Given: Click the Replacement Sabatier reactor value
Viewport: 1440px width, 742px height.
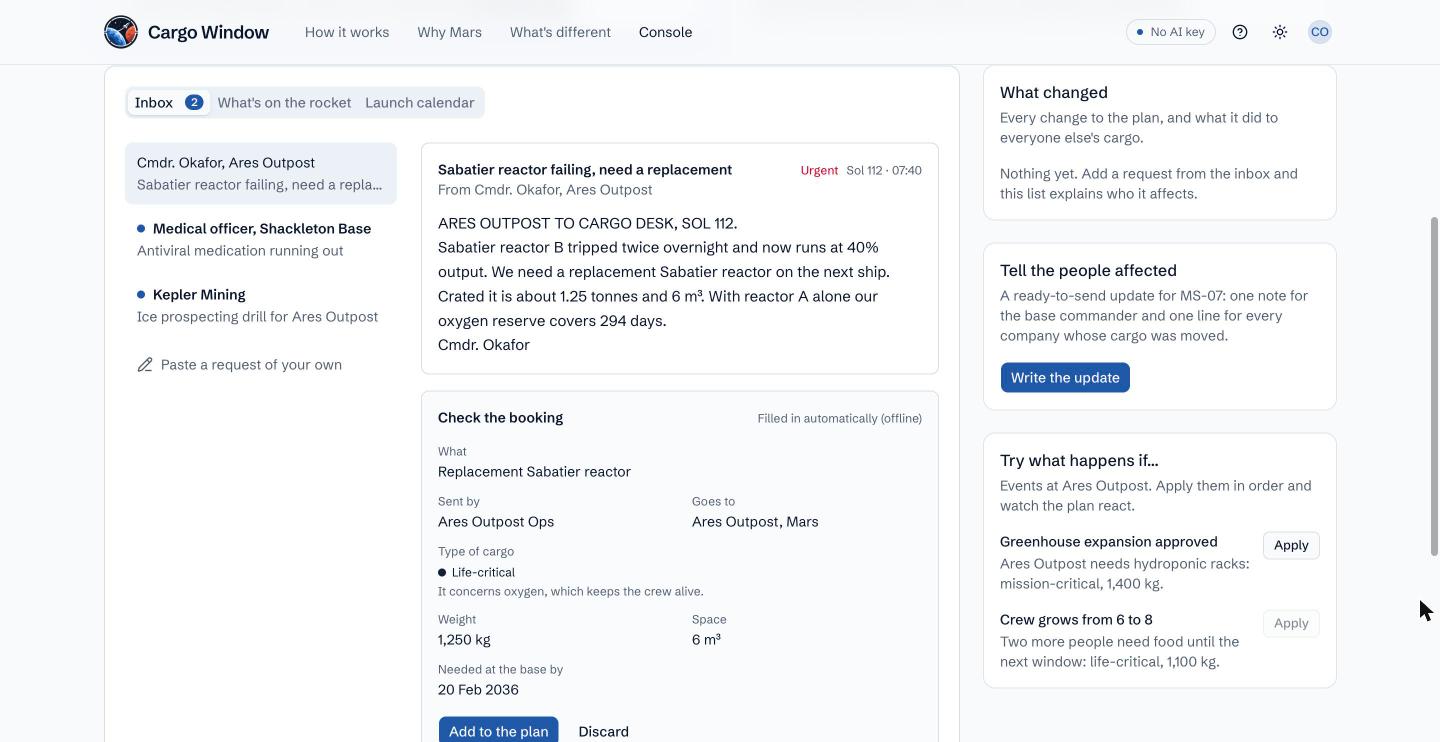Looking at the screenshot, I should (534, 472).
